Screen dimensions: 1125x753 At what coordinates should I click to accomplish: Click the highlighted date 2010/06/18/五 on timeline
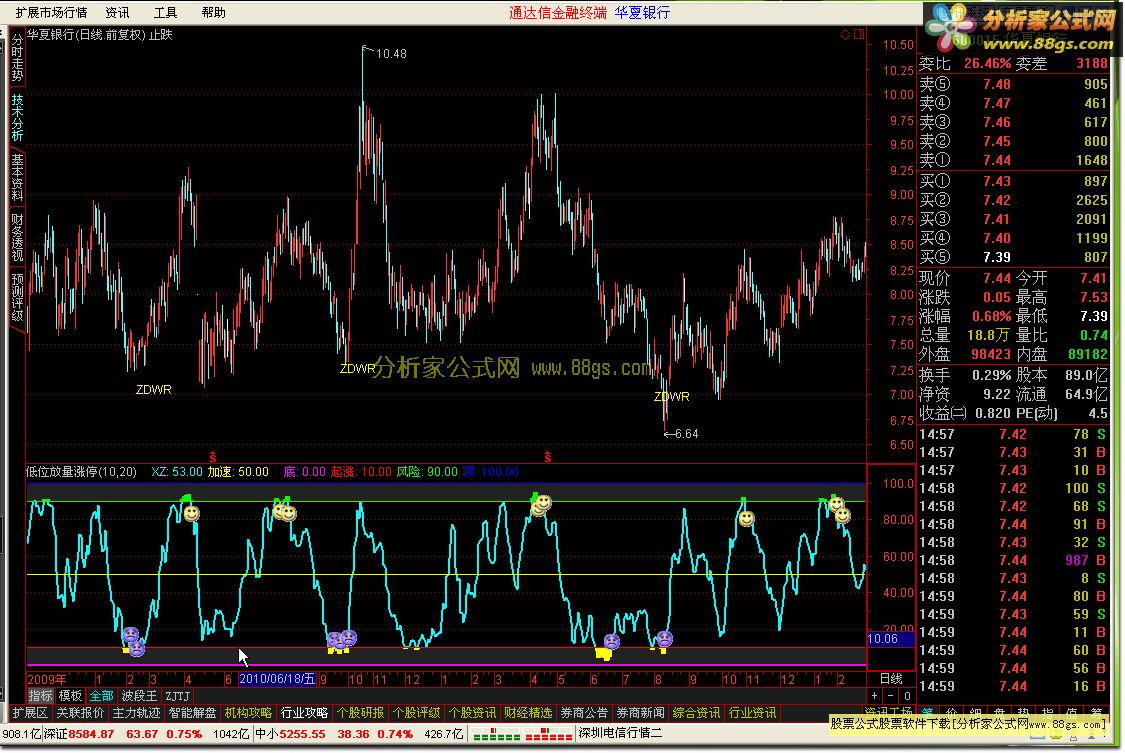[x=277, y=678]
